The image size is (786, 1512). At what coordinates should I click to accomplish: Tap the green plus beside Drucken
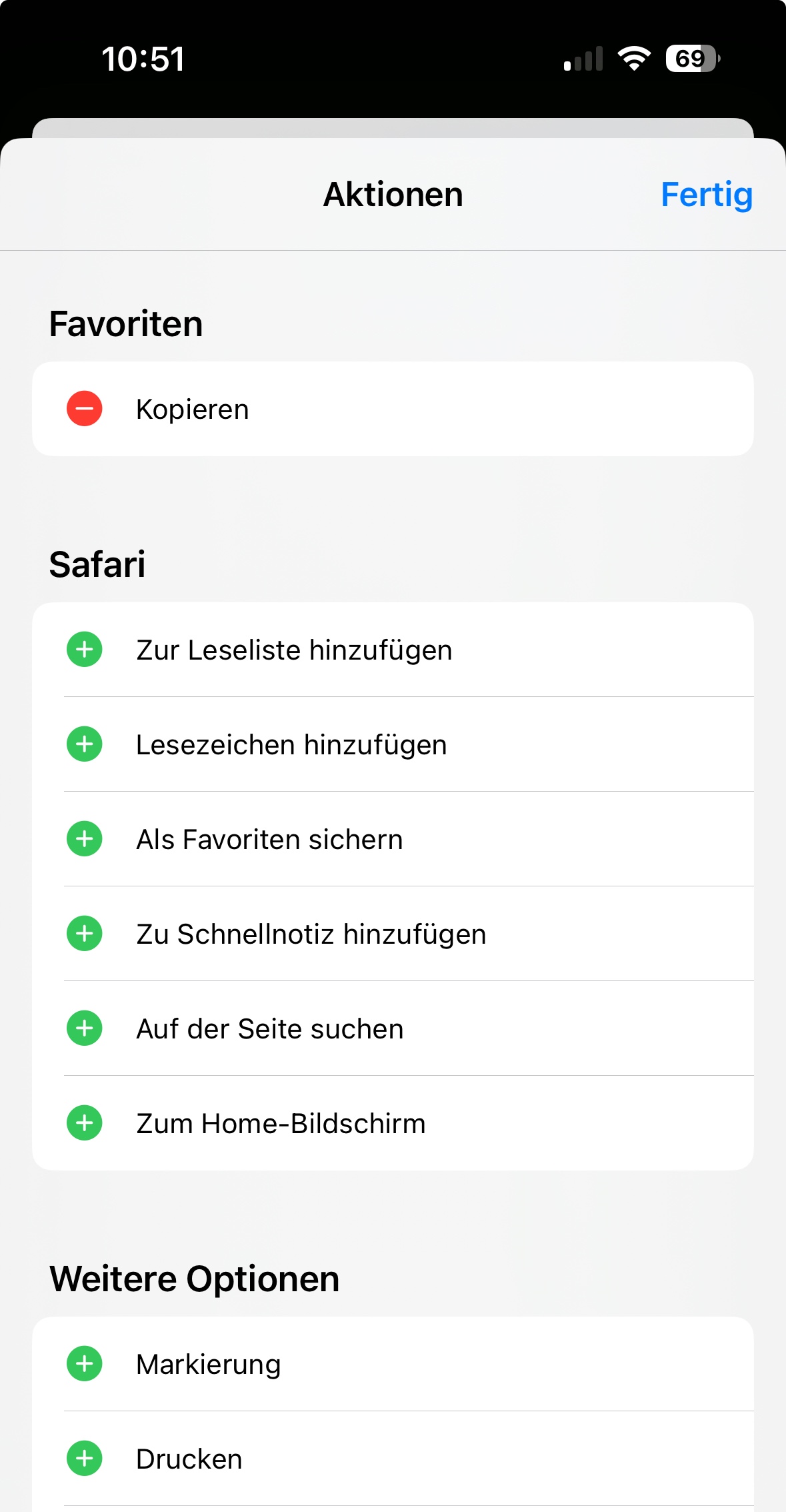click(85, 1459)
